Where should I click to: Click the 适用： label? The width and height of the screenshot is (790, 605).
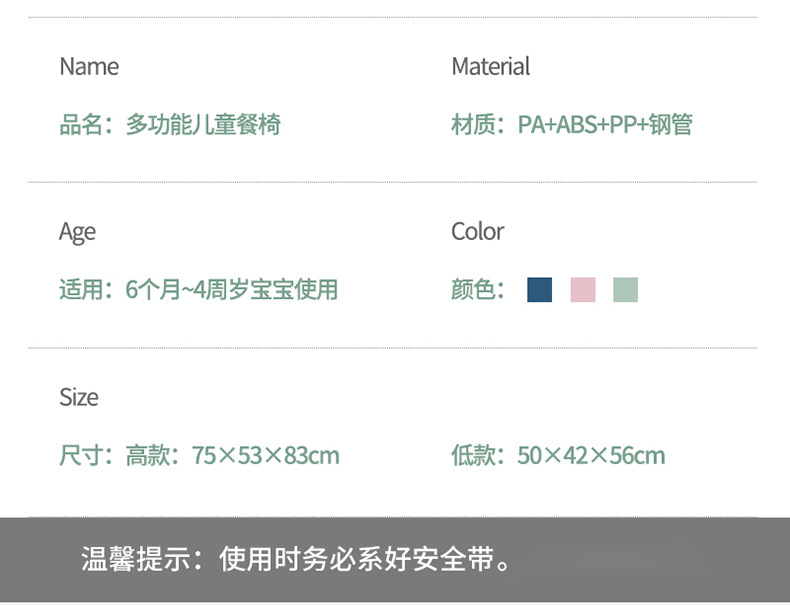[88, 290]
